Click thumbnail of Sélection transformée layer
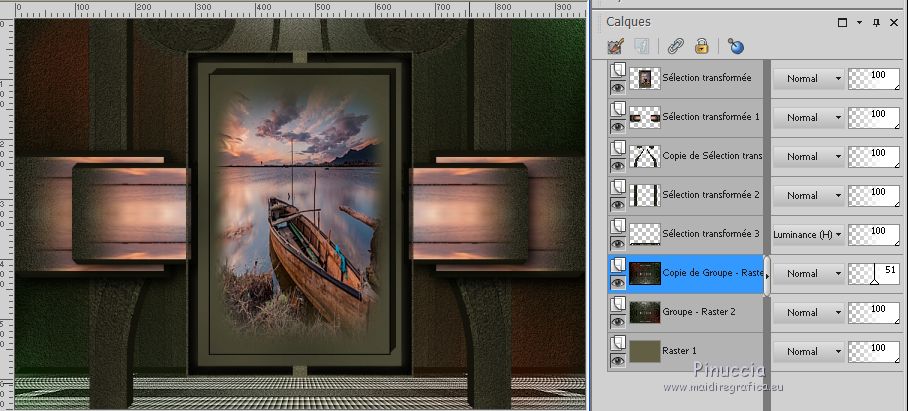908x411 pixels. (x=645, y=78)
